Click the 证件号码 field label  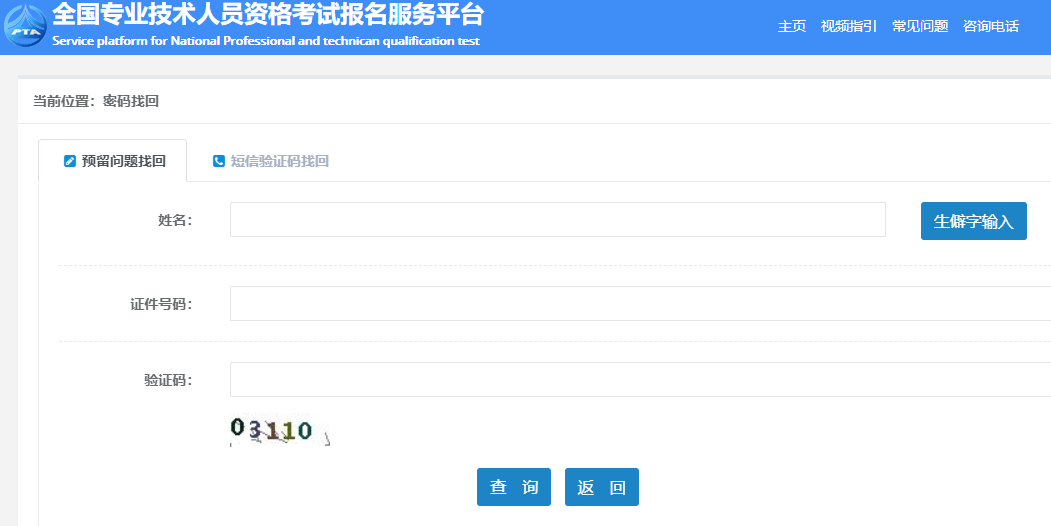[x=160, y=304]
